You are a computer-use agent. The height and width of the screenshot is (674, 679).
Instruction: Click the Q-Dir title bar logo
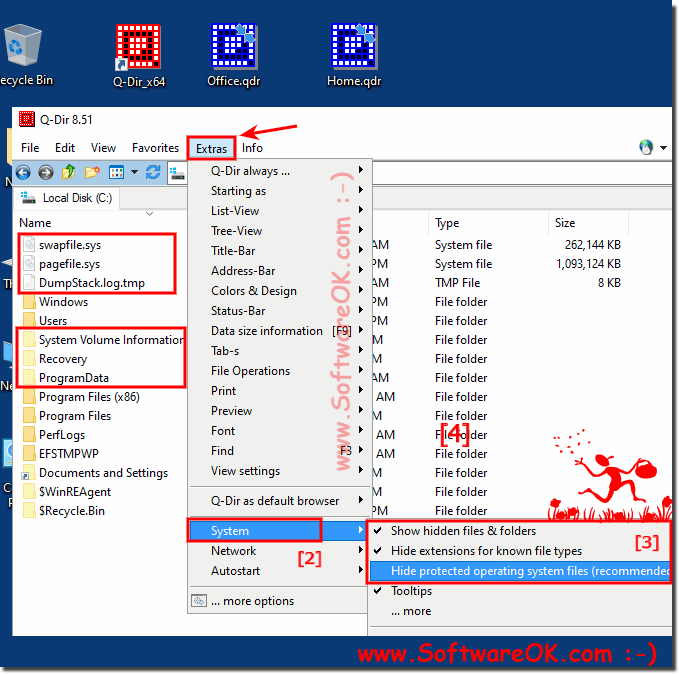click(x=26, y=119)
